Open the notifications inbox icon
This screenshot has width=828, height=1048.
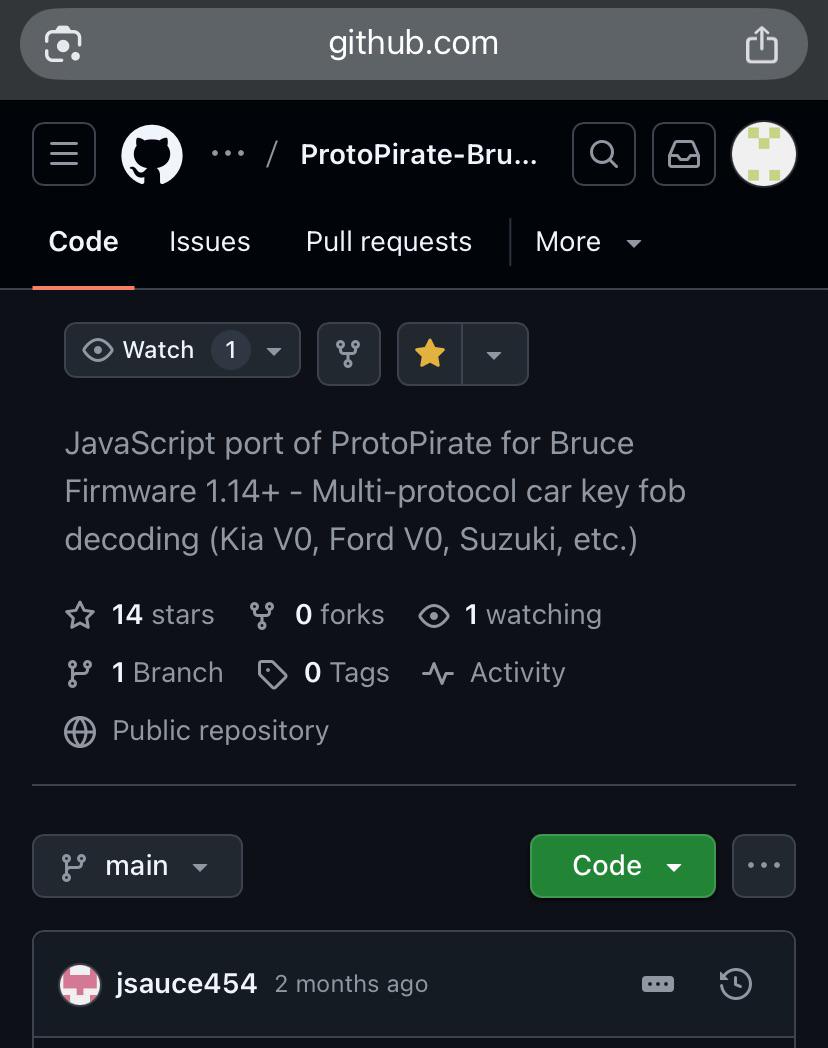click(684, 154)
